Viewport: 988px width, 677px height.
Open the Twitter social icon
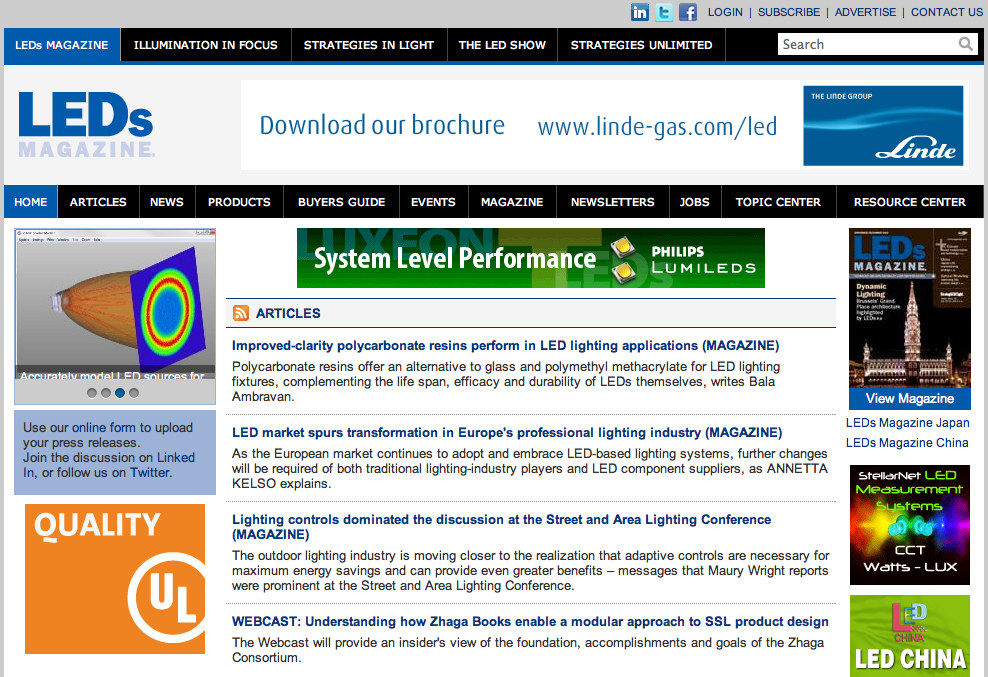tap(663, 12)
